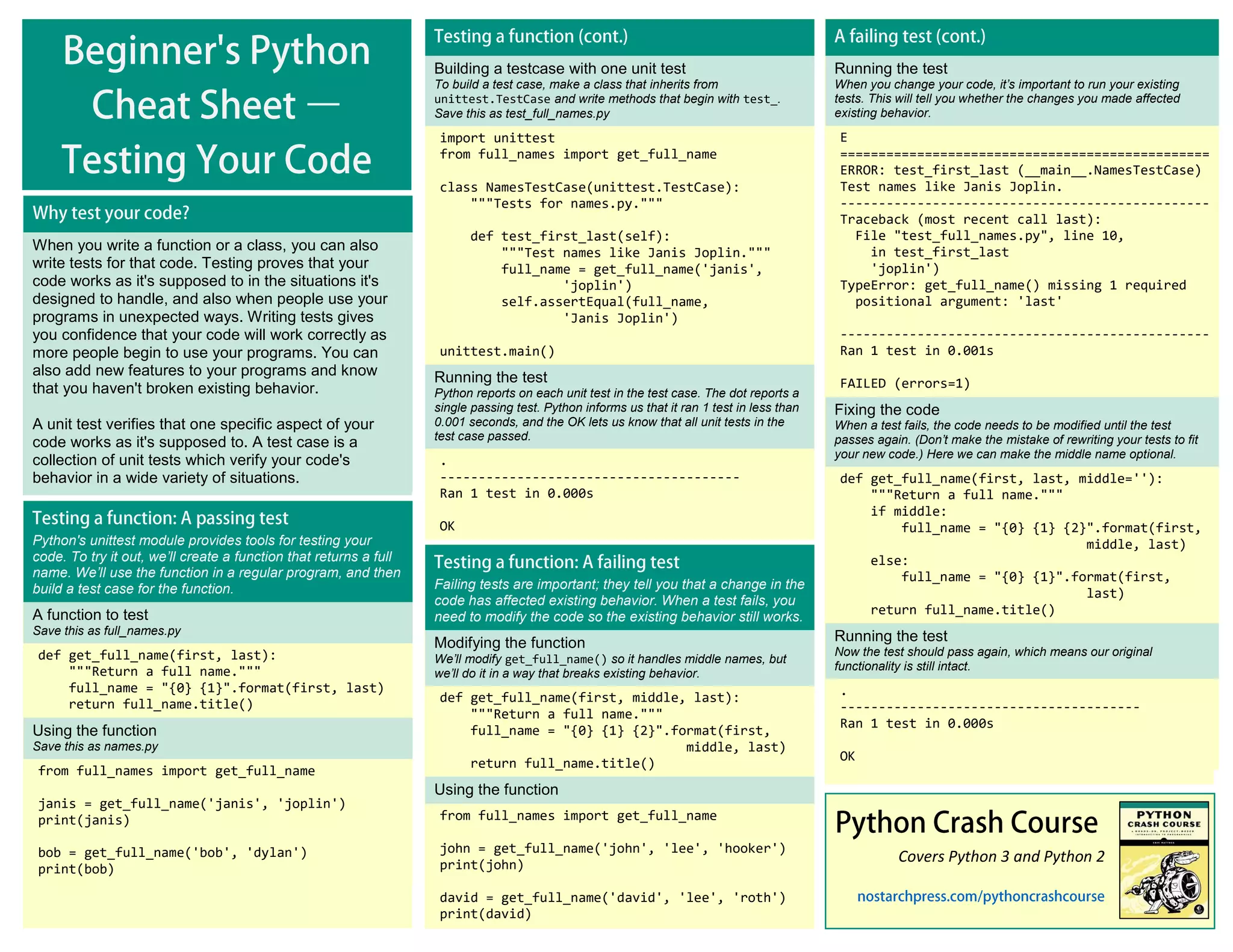Click the 'Beginner's Python Cheat Sheet' title banner
The width and height of the screenshot is (1233, 952).
217,105
